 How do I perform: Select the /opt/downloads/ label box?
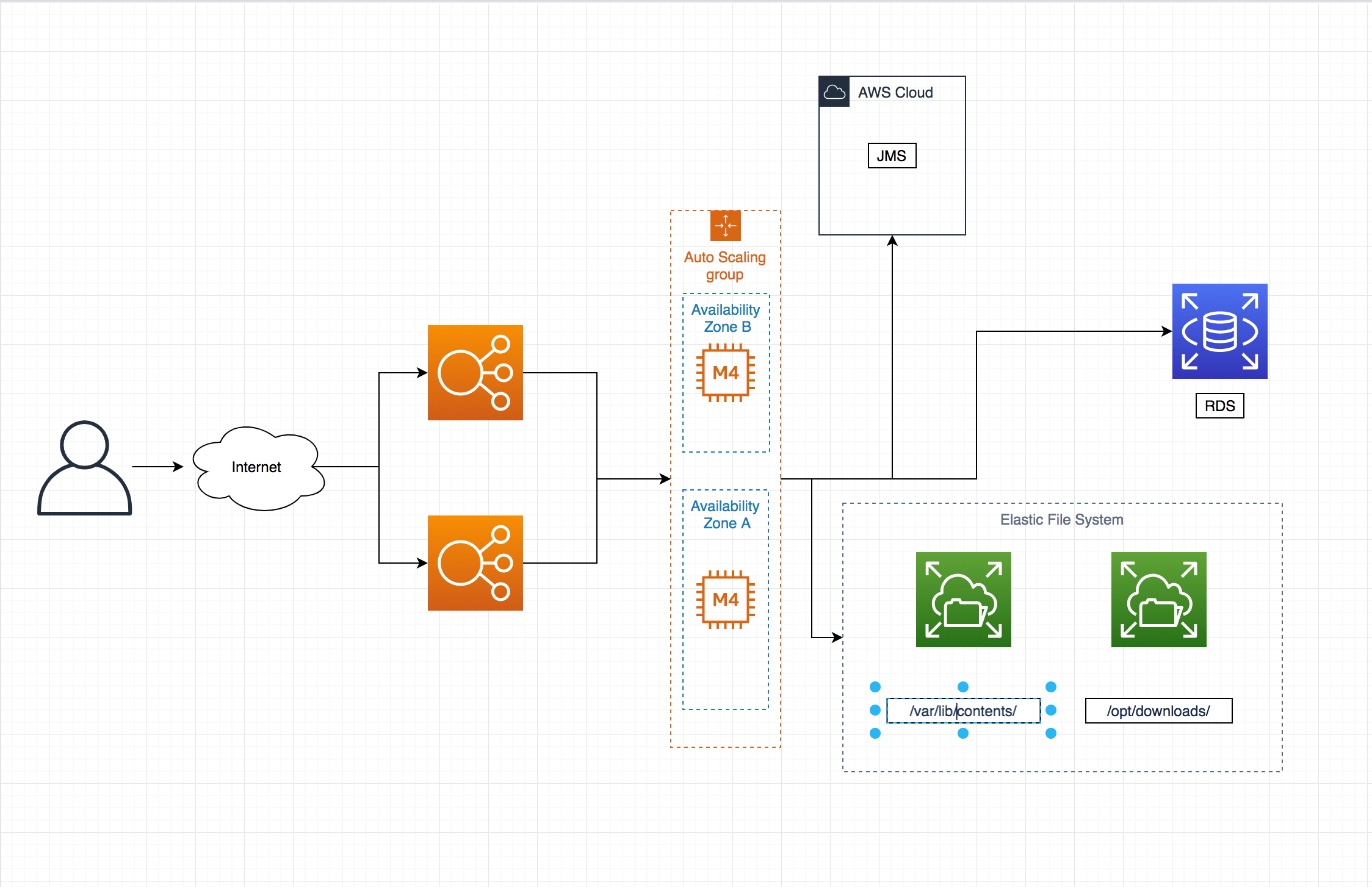coord(1159,711)
